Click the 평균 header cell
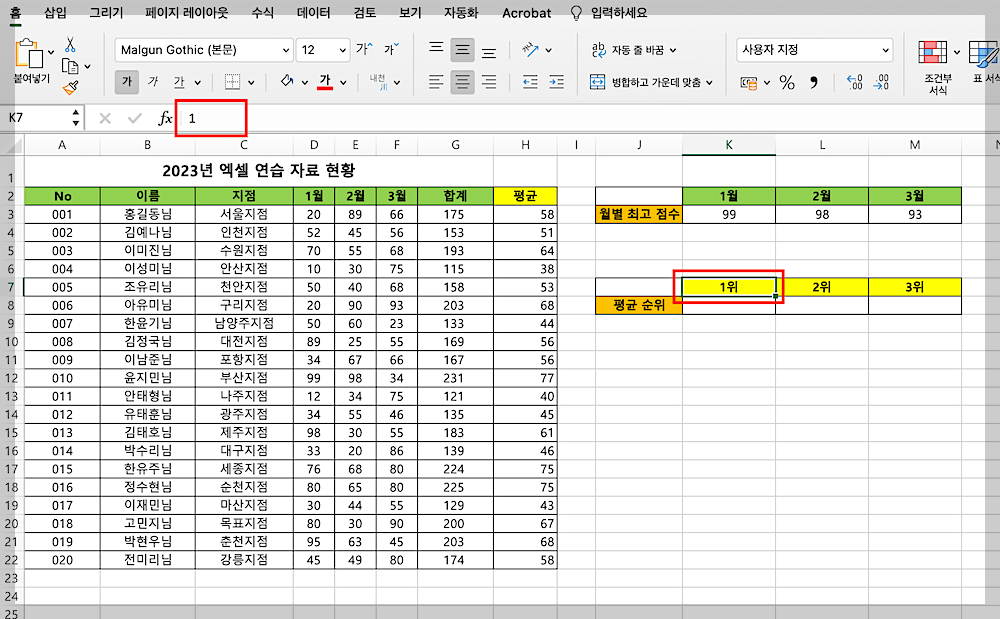This screenshot has height=619, width=1000. [526, 196]
